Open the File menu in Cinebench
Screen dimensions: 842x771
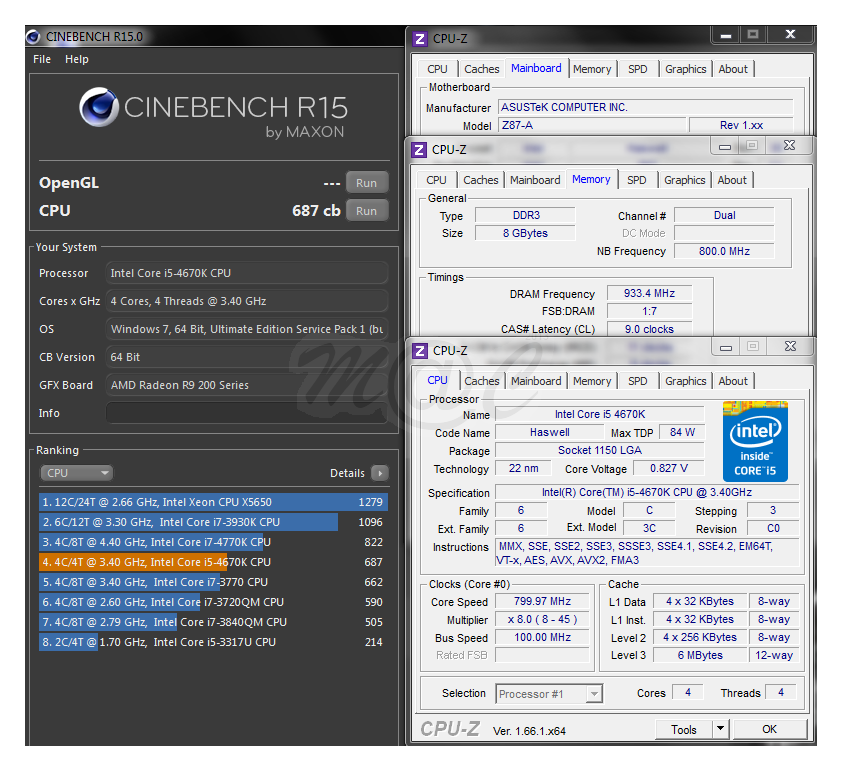click(41, 59)
